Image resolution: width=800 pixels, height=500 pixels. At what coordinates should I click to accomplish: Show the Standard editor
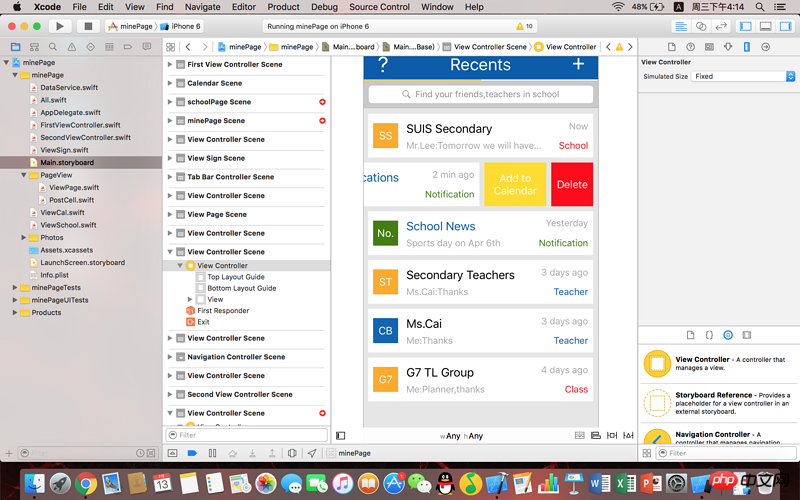(x=681, y=26)
